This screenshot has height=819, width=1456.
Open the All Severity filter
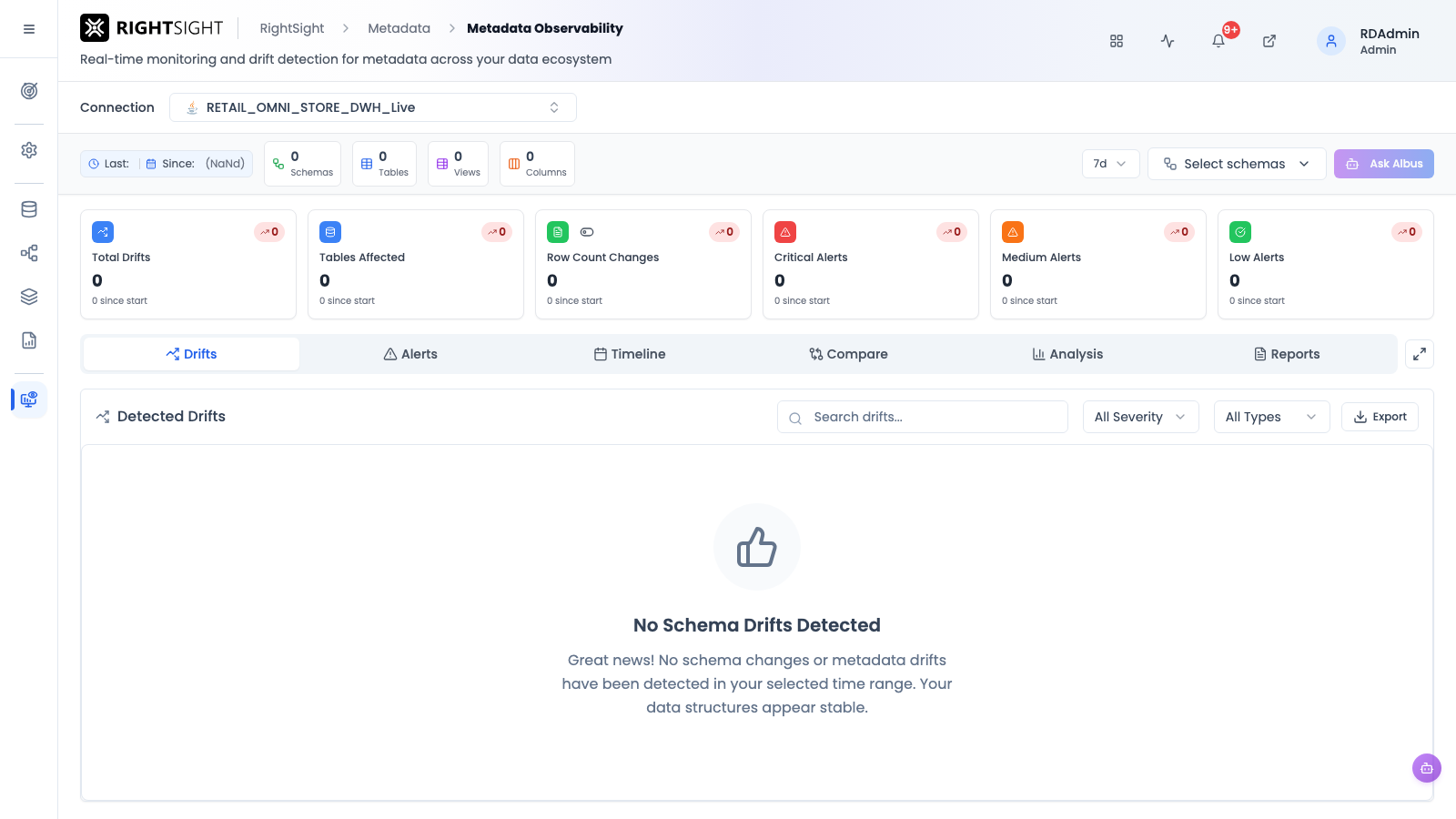(1141, 417)
